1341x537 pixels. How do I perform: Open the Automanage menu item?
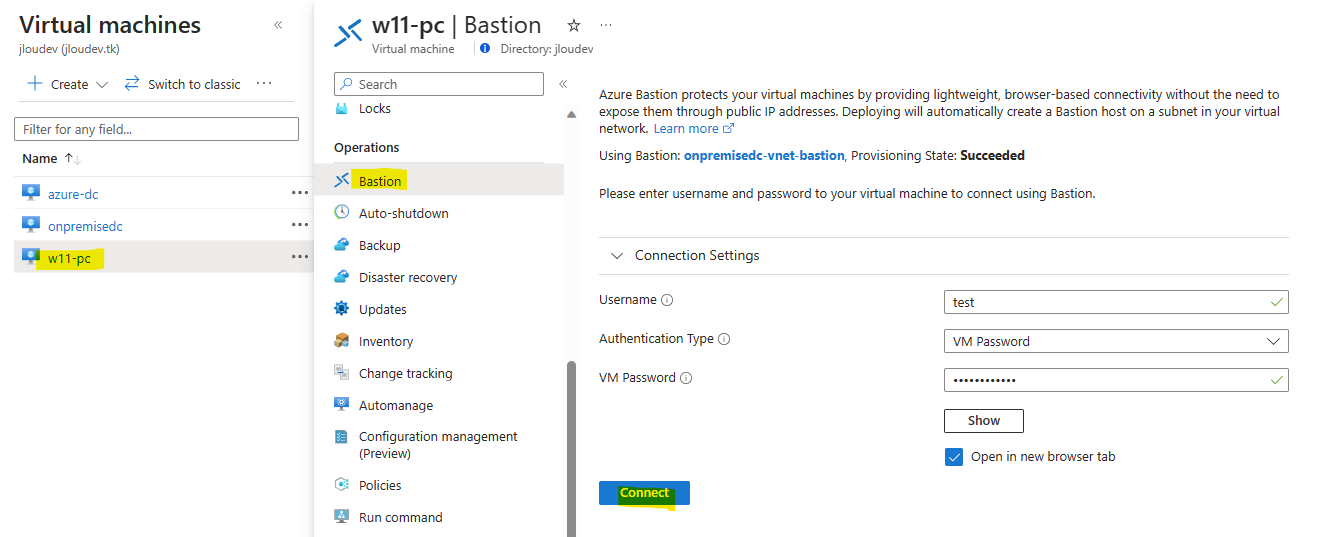click(x=396, y=405)
